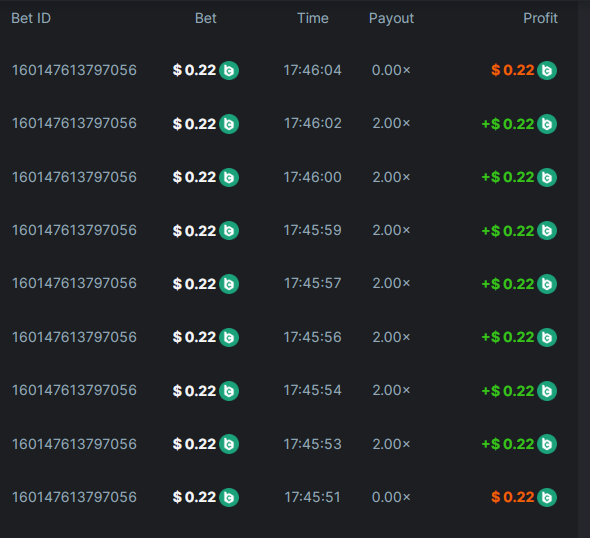Select the 2.00× payout at 17:45:57
Image resolution: width=590 pixels, height=538 pixels.
(x=391, y=283)
